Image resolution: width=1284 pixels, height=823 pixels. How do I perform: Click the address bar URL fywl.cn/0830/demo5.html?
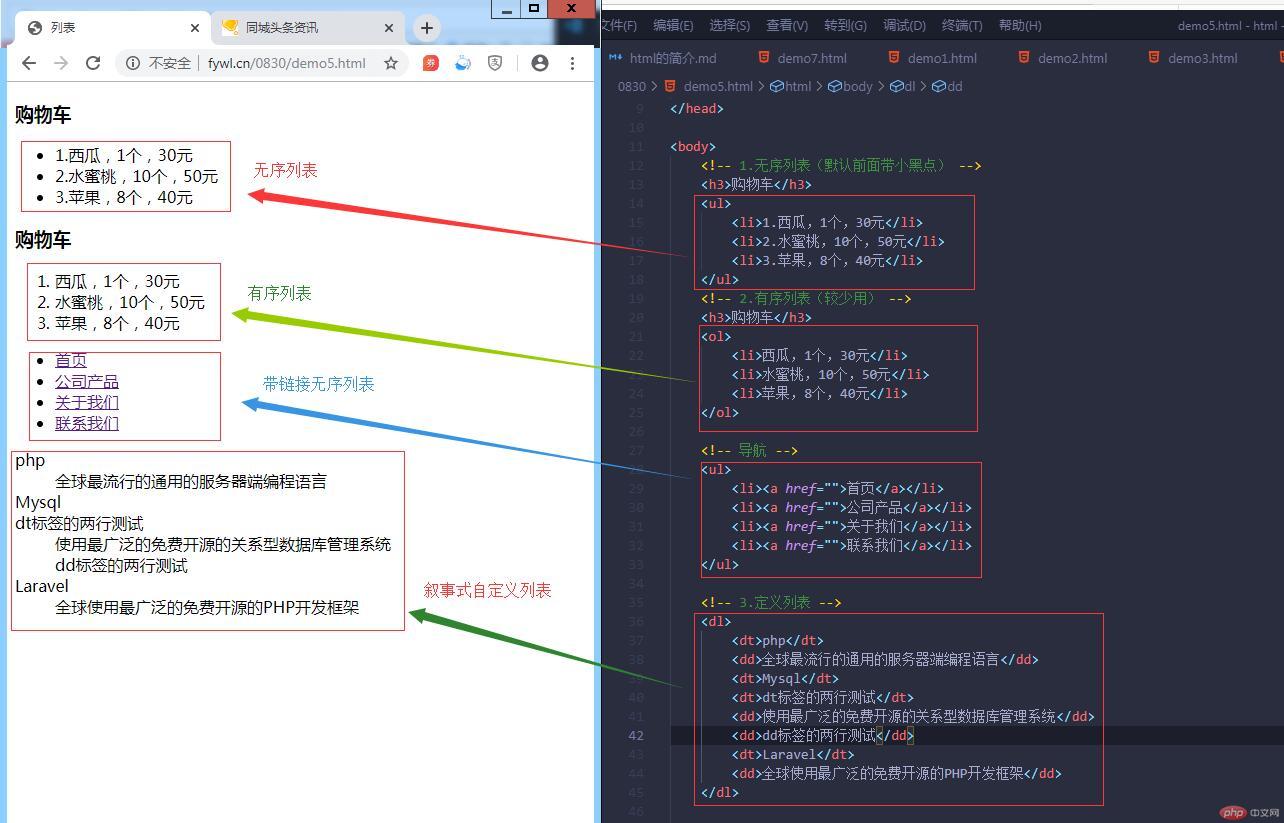[287, 63]
